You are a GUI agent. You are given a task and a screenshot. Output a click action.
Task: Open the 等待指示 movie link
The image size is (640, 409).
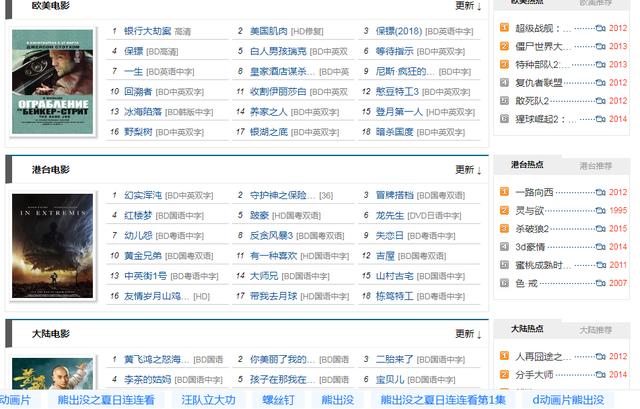tap(394, 51)
